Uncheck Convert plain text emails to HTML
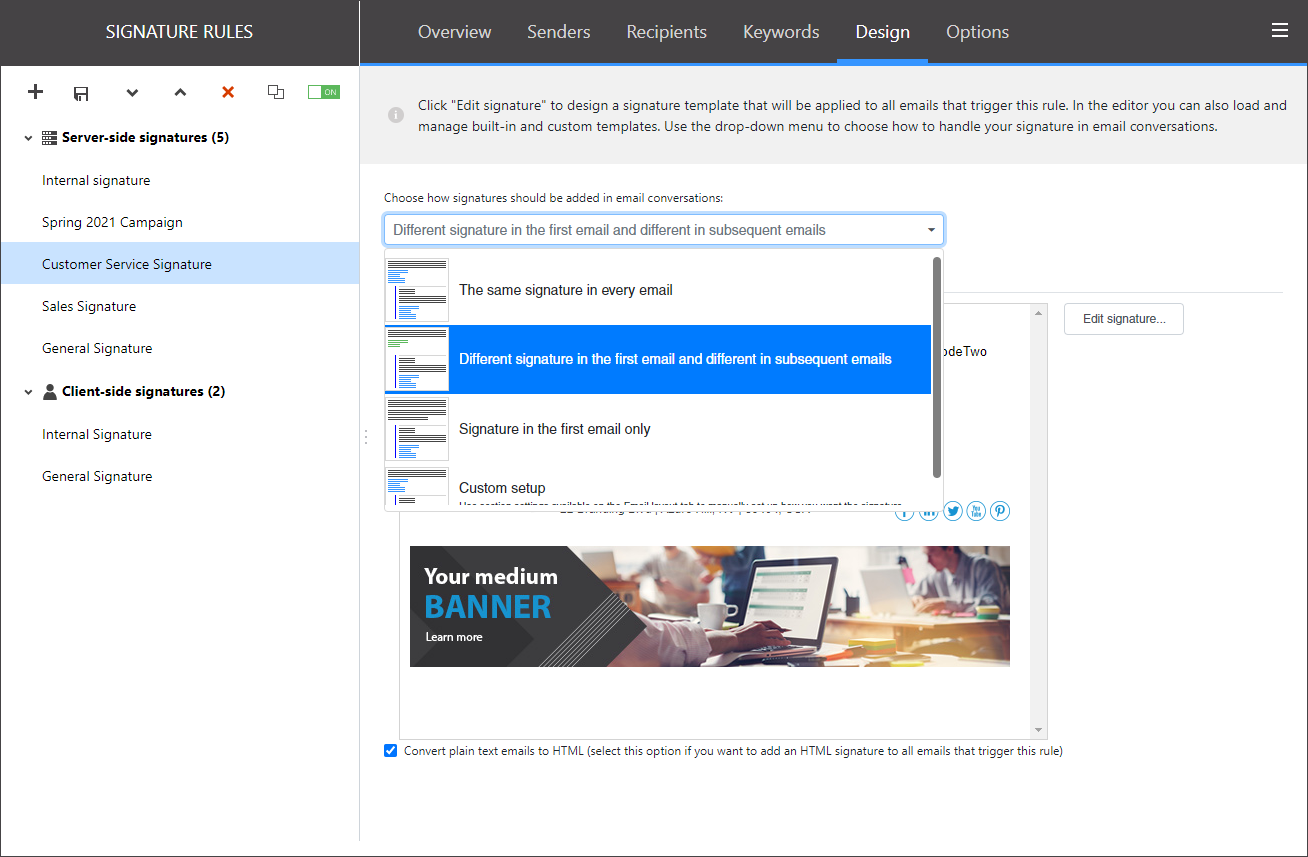Image resolution: width=1308 pixels, height=857 pixels. (389, 750)
